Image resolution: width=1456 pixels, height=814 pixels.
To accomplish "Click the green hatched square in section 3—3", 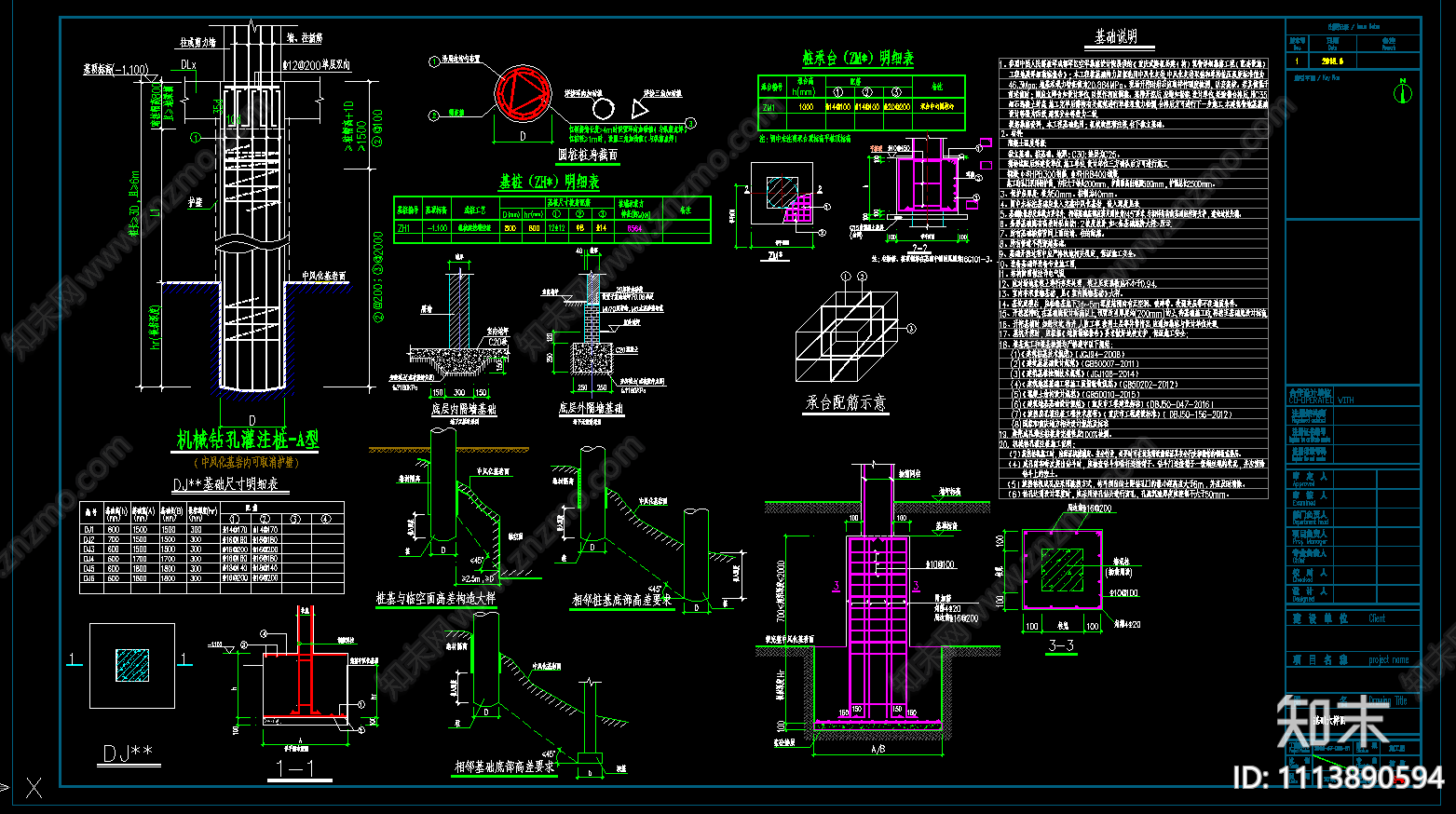I will click(1062, 570).
